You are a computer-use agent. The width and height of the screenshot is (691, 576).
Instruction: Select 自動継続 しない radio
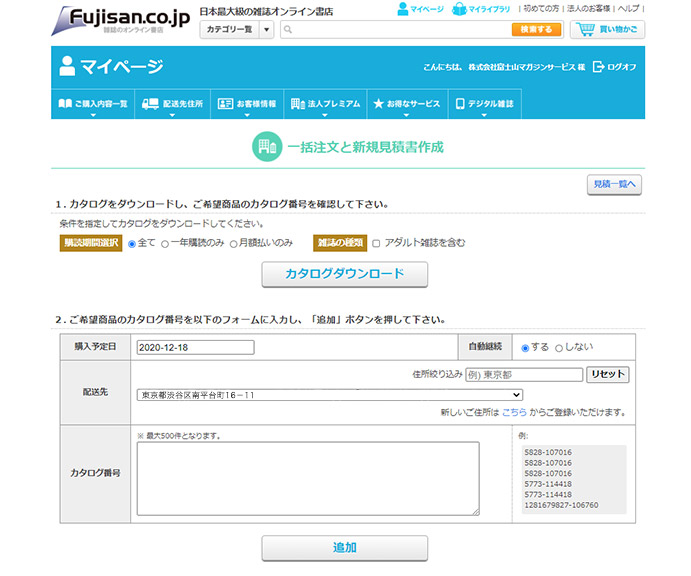tap(559, 348)
